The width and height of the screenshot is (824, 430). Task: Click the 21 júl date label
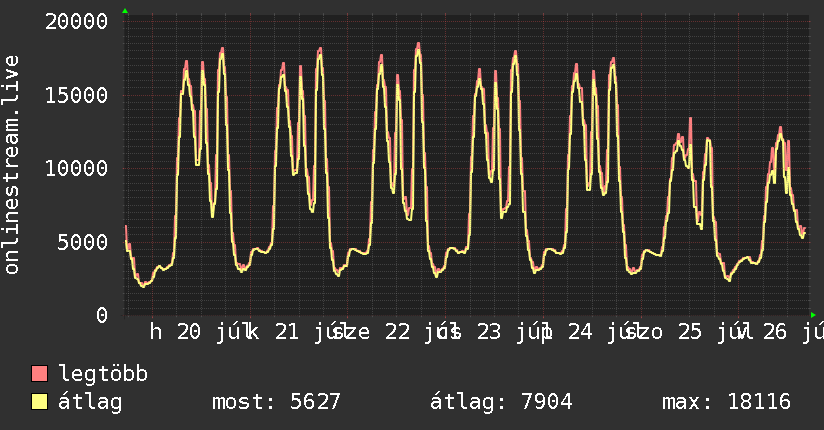[311, 332]
